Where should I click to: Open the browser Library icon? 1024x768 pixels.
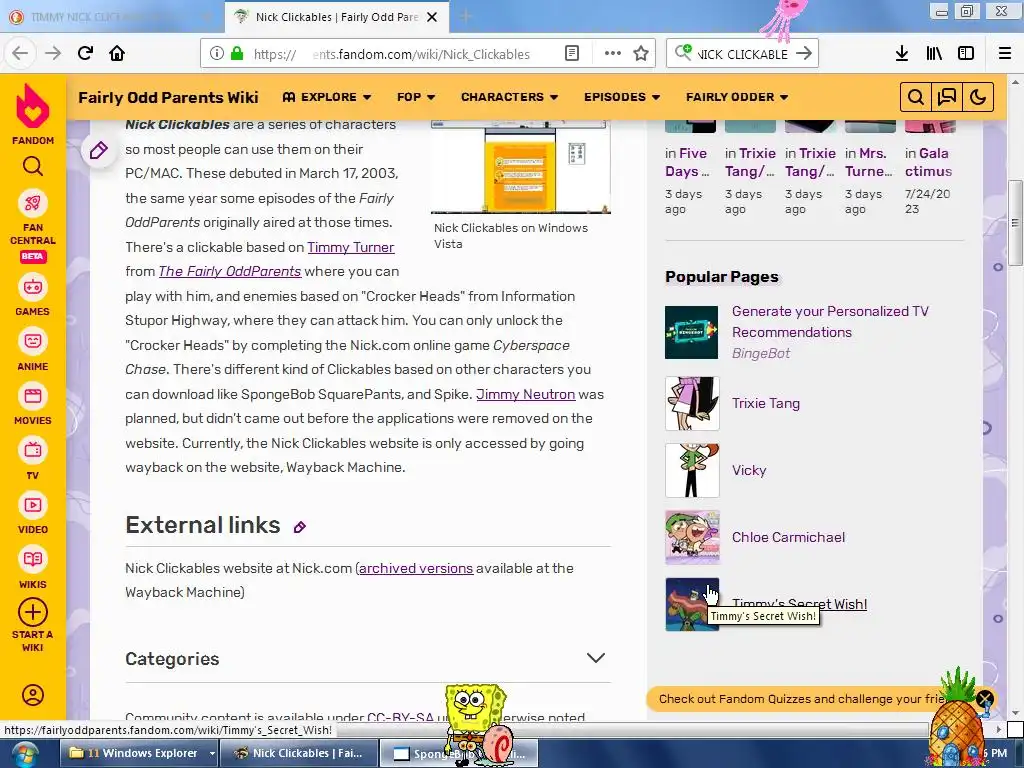[x=935, y=54]
